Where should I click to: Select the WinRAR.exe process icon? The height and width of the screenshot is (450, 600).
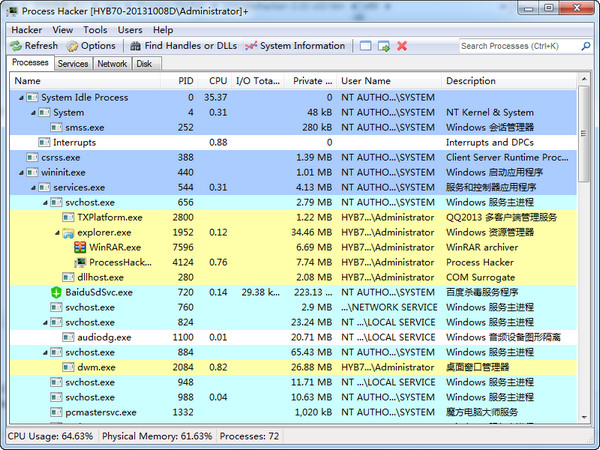click(79, 247)
